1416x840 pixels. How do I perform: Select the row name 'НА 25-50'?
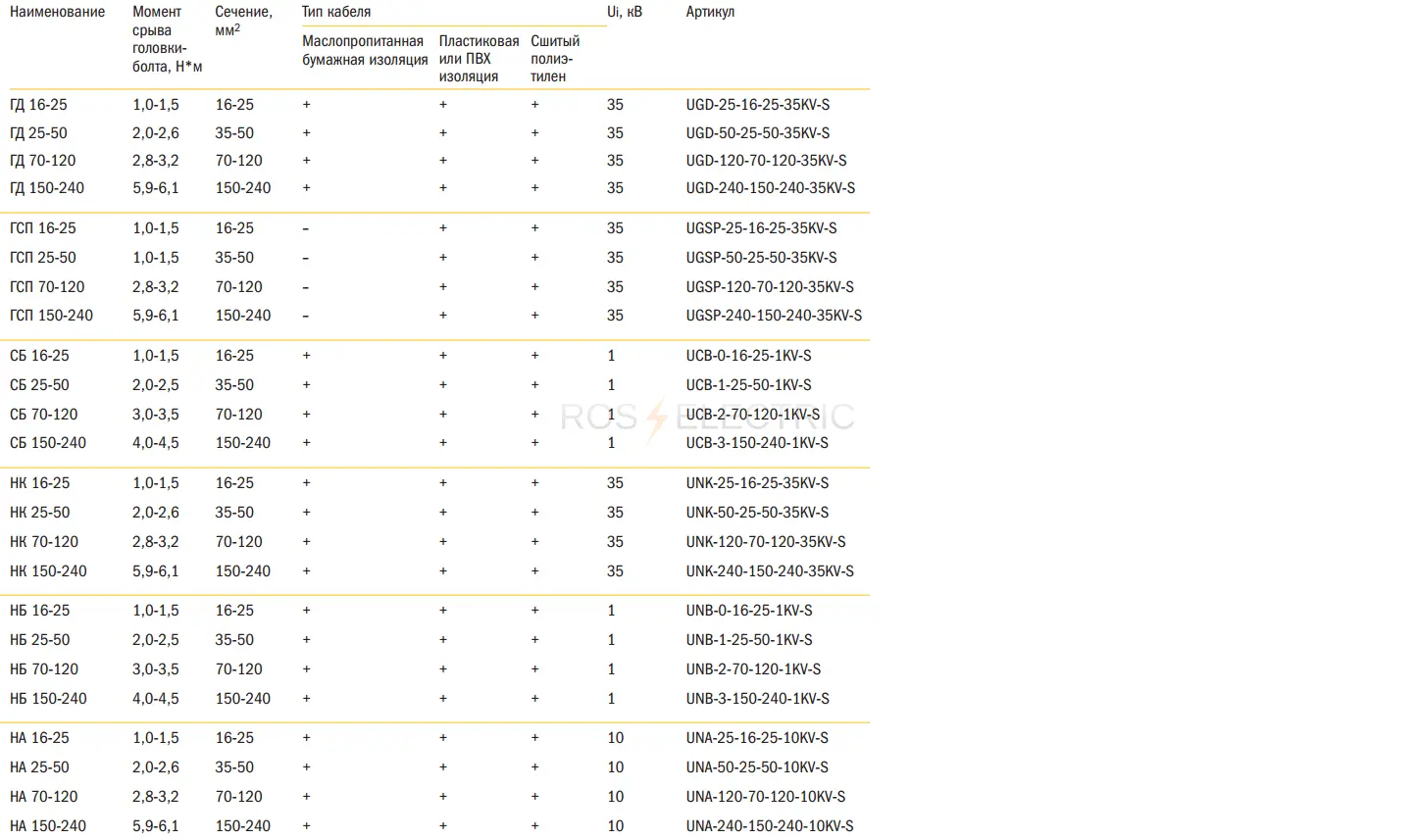(x=39, y=767)
